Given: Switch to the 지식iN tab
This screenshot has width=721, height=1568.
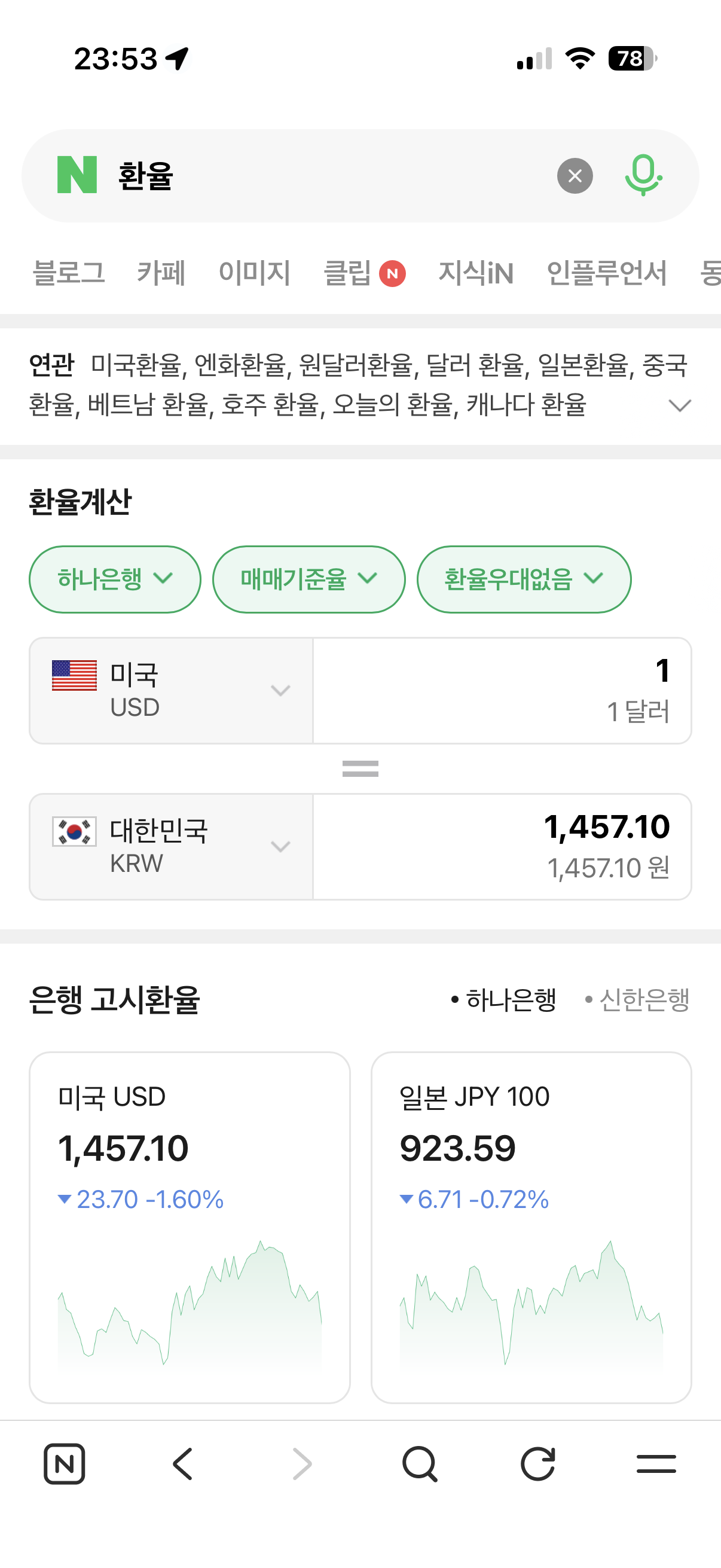Looking at the screenshot, I should tap(476, 273).
